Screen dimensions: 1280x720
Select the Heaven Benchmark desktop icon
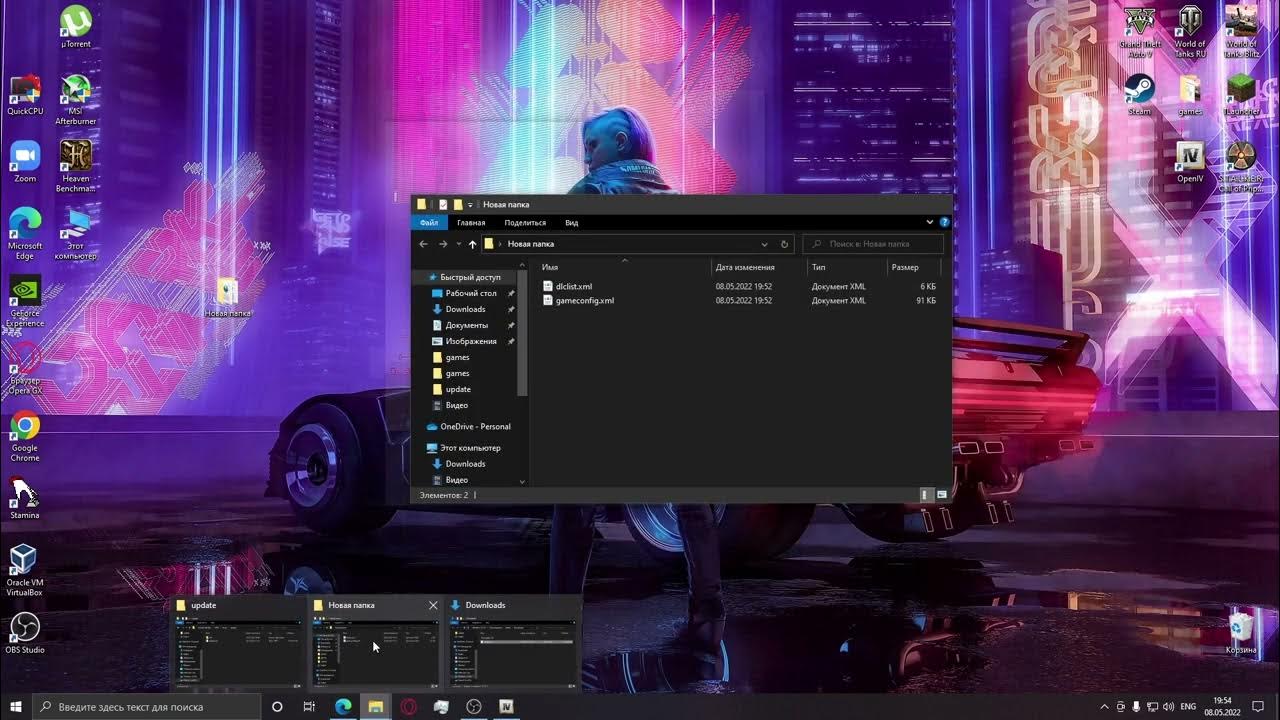[x=75, y=166]
